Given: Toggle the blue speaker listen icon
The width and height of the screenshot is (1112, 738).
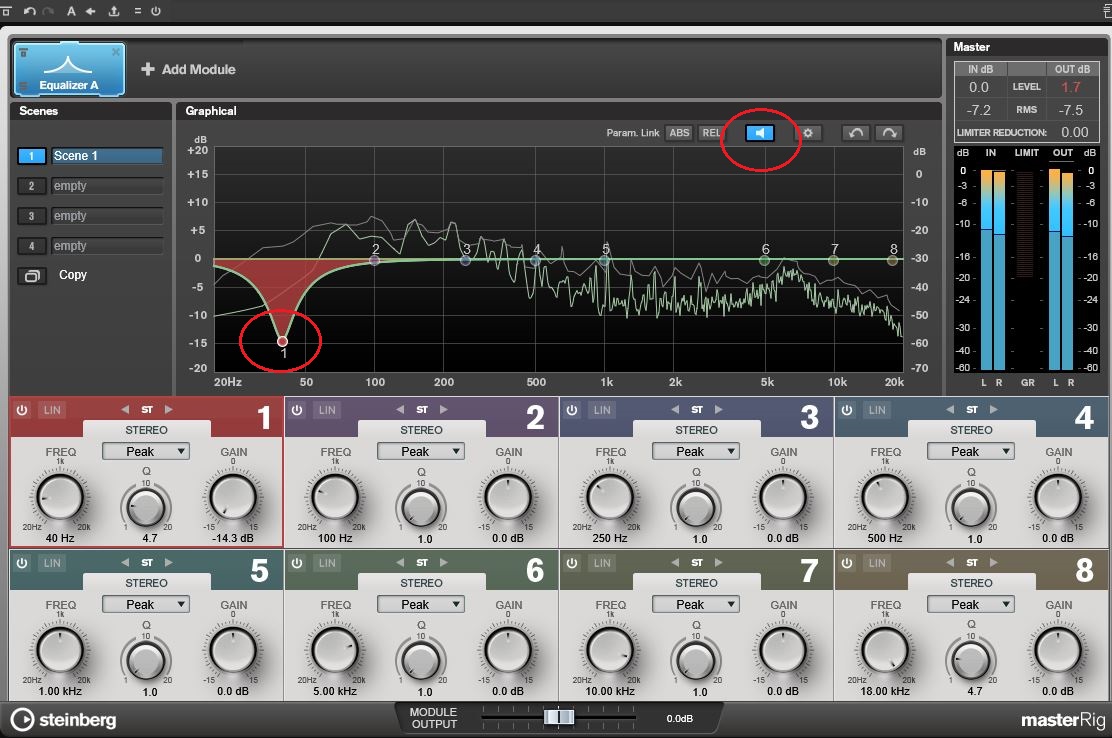Looking at the screenshot, I should click(760, 133).
